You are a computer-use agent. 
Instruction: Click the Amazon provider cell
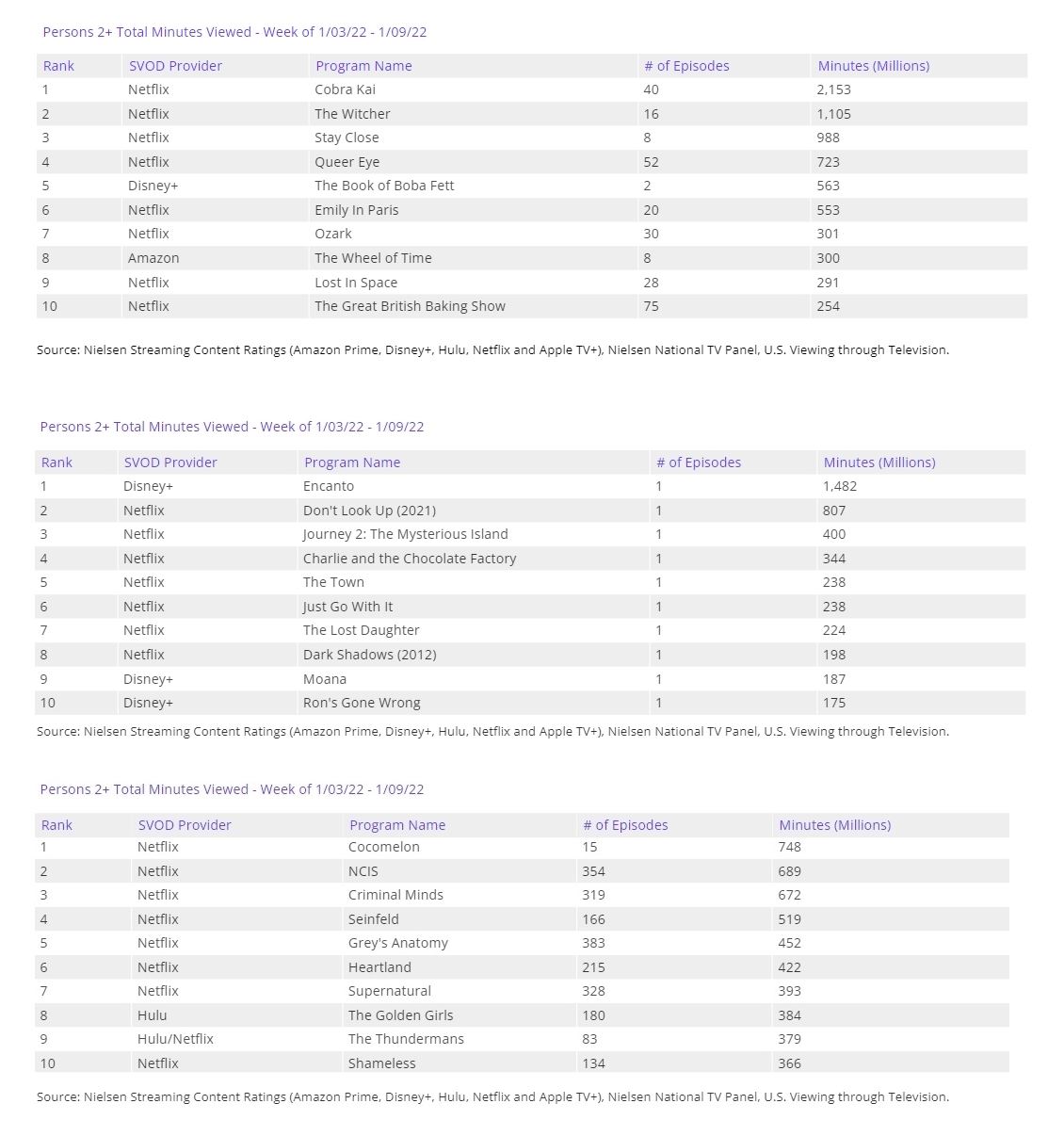pos(153,258)
